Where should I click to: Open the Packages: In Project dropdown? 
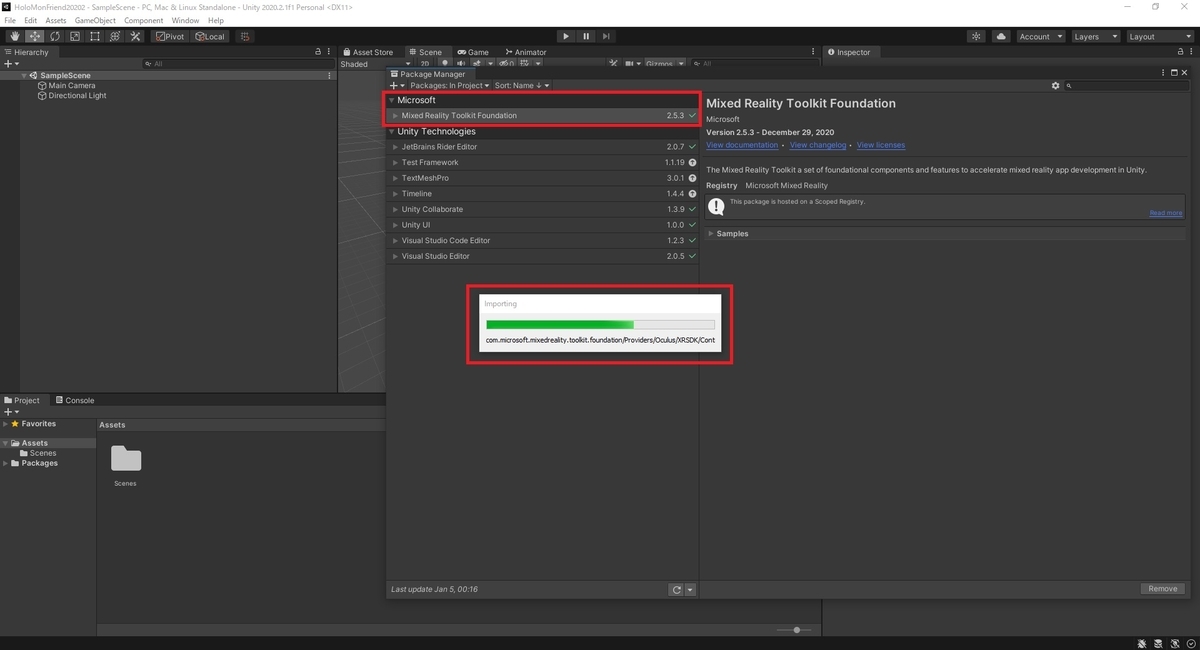pos(449,86)
